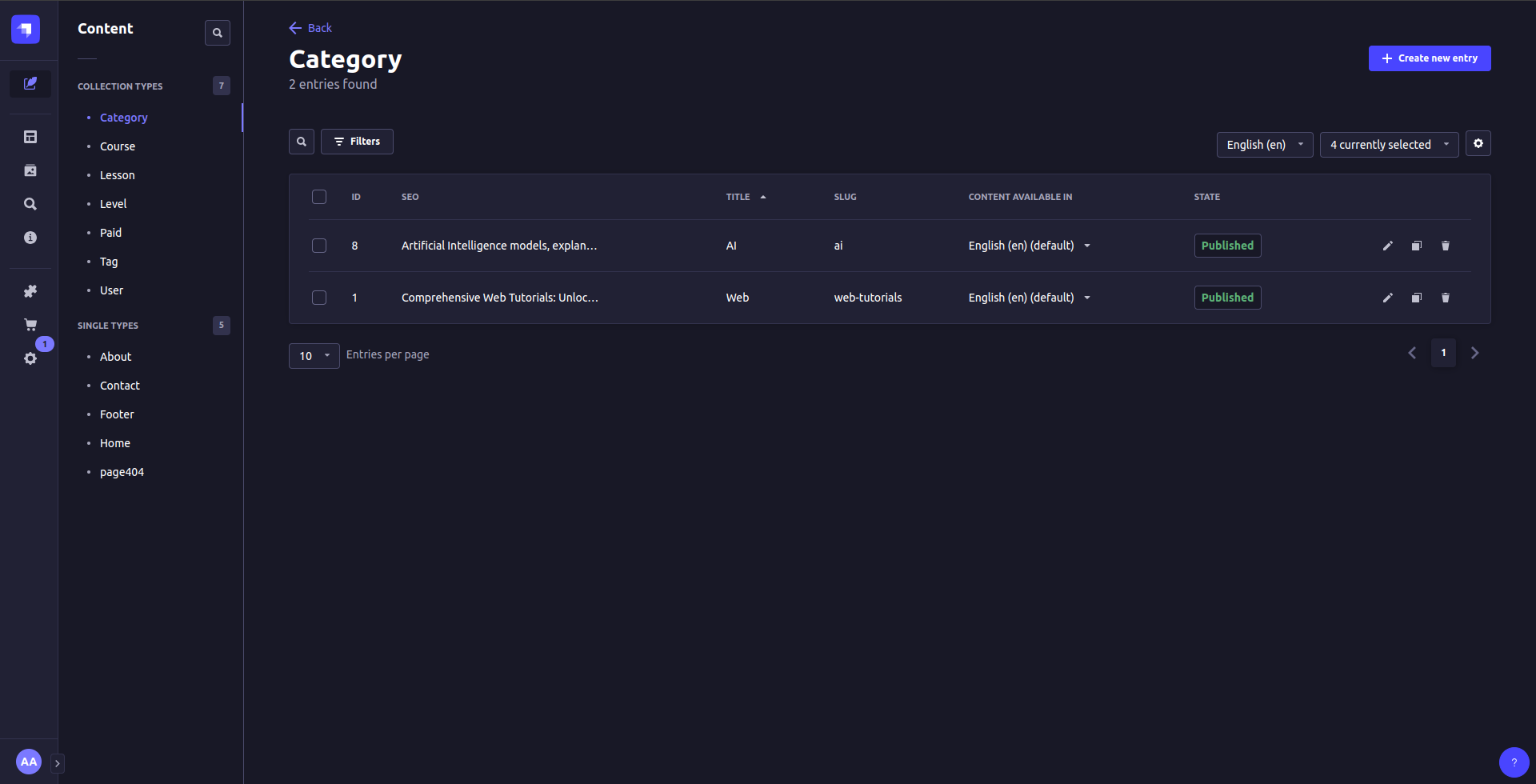1536x784 pixels.
Task: Expand the '4 currently selected' fields dropdown
Action: [x=1389, y=145]
